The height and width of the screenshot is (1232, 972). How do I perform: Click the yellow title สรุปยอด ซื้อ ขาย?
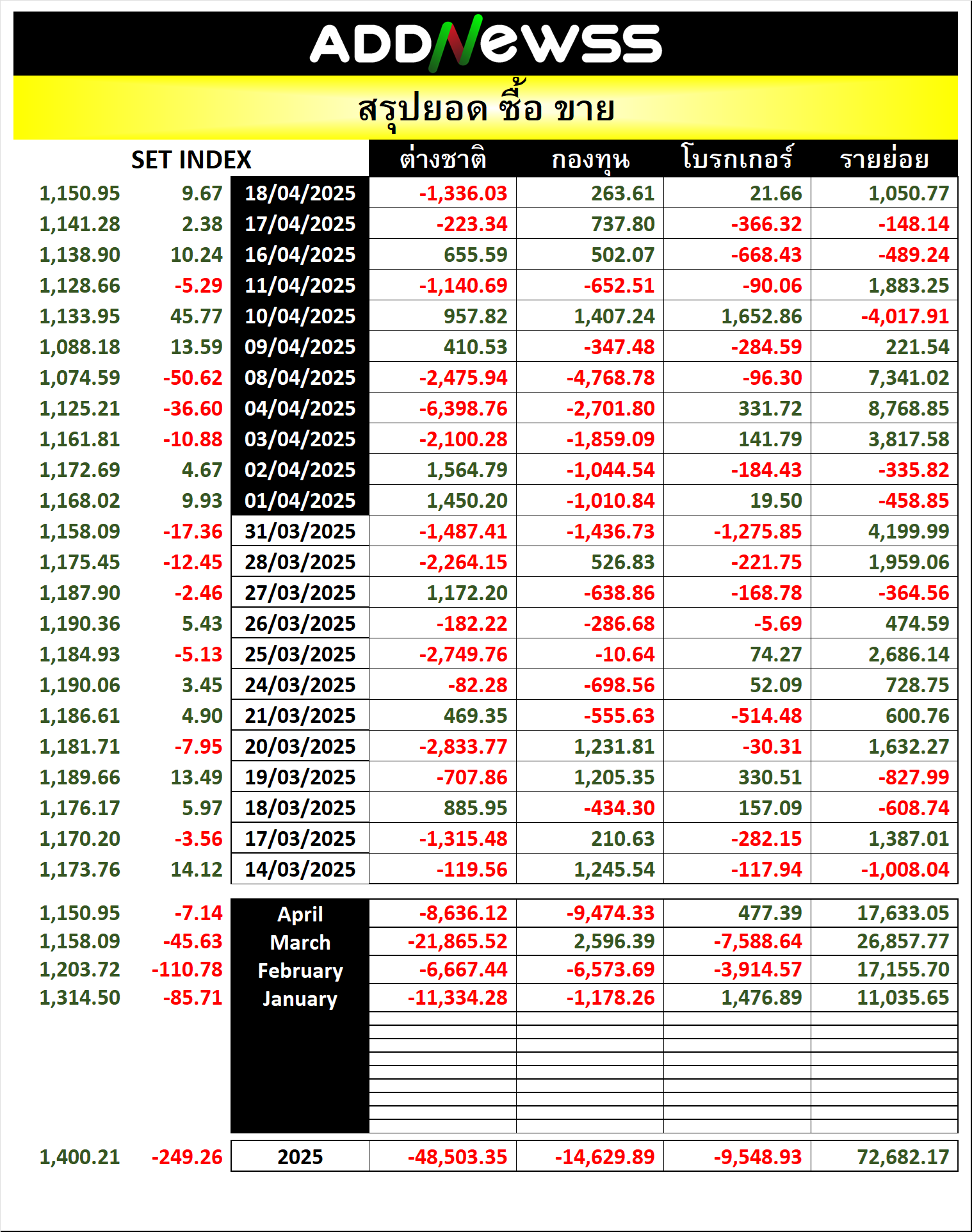(485, 108)
